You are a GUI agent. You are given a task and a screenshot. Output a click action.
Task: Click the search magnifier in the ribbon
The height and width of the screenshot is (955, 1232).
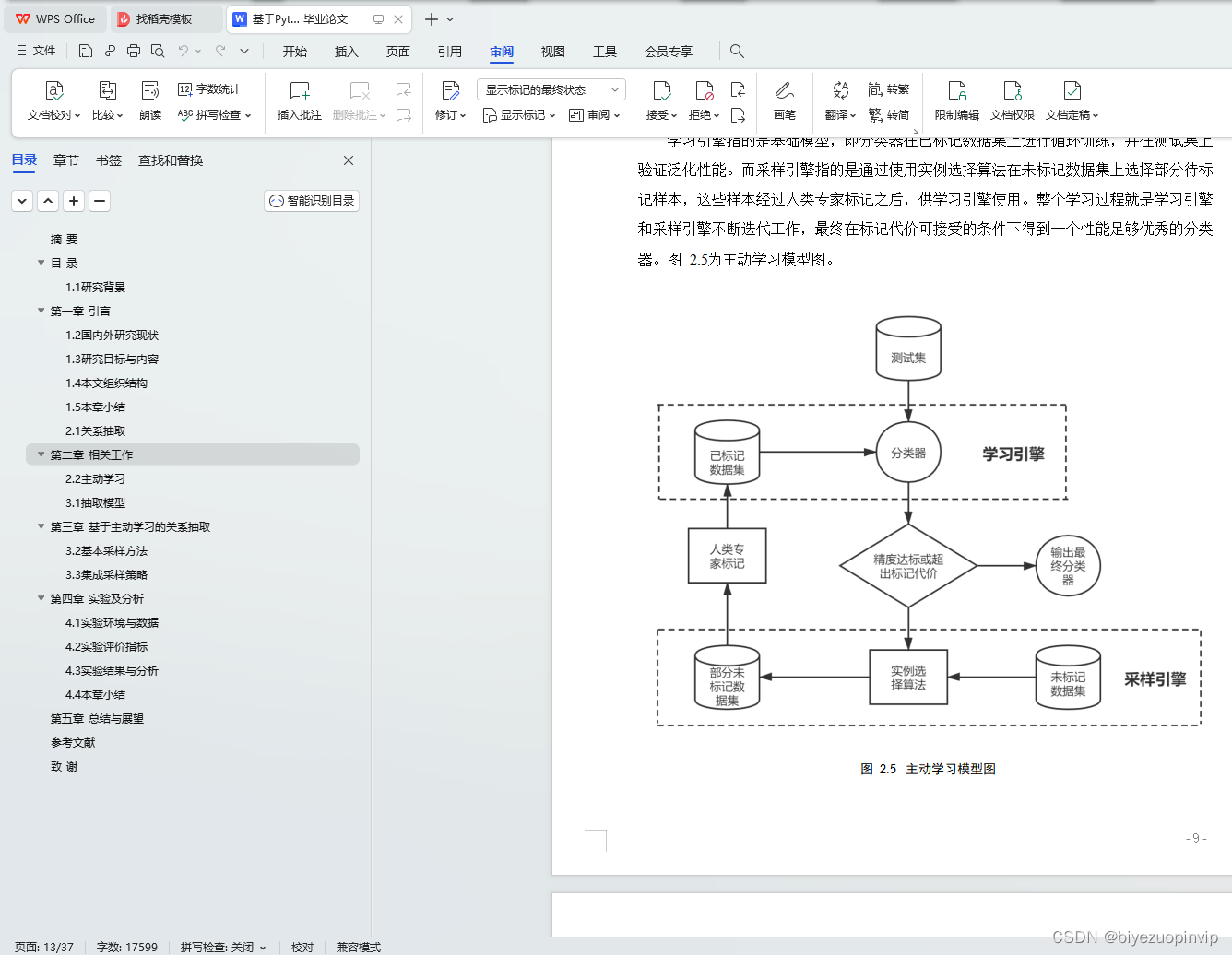736,52
